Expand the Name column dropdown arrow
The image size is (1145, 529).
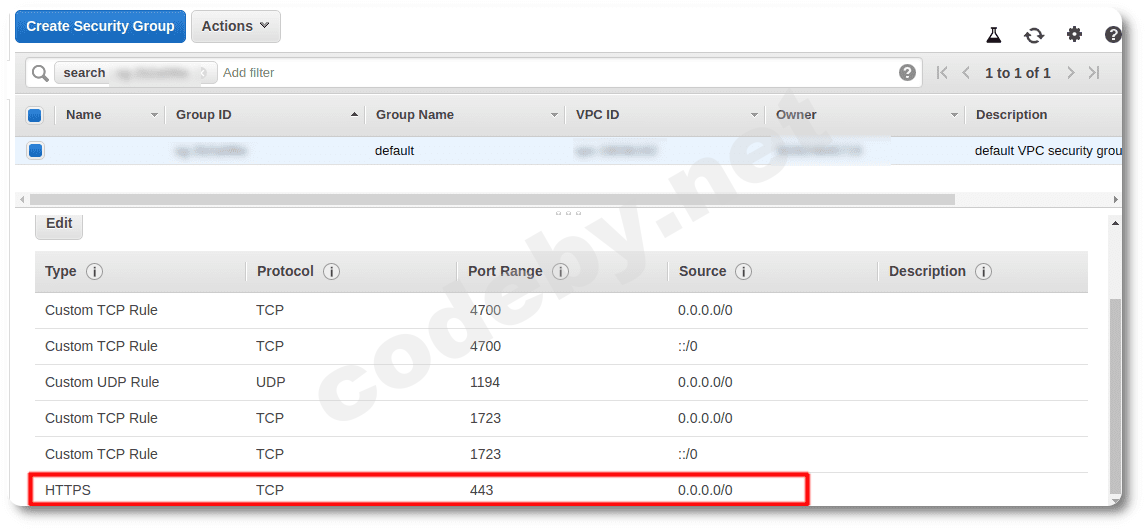coord(154,115)
